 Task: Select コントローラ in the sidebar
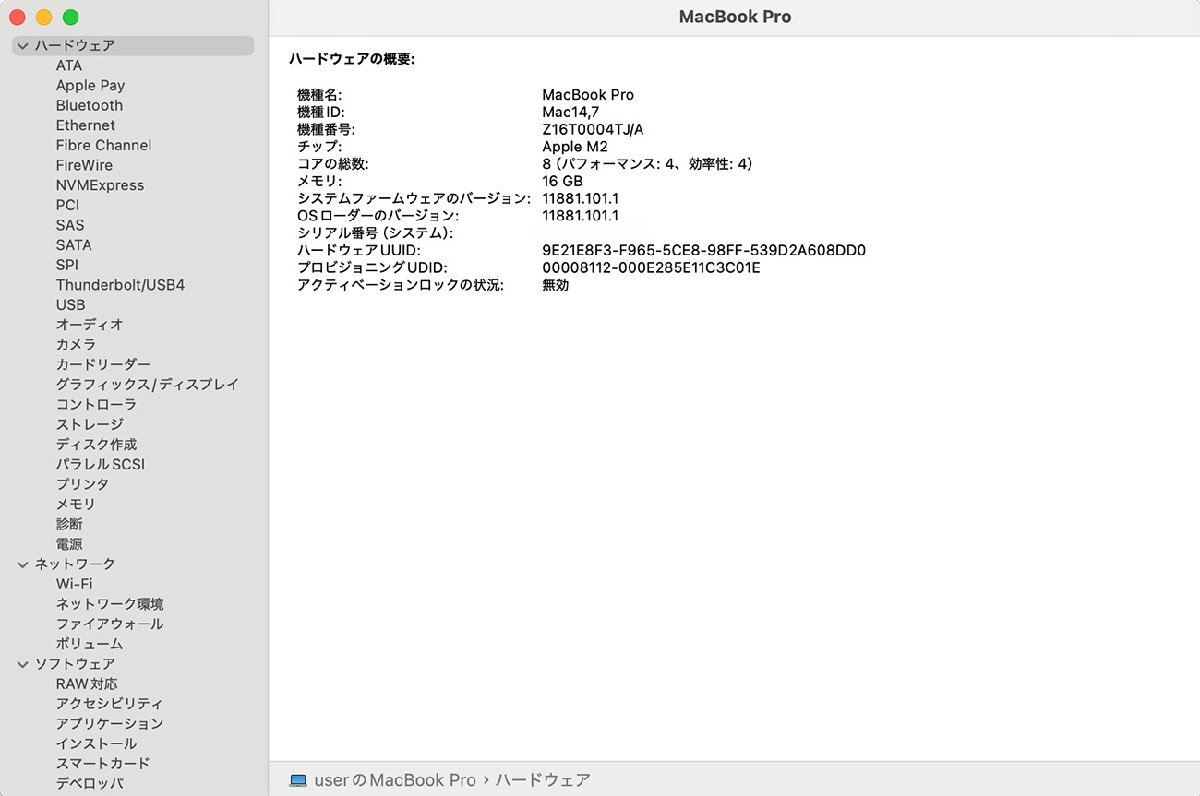96,405
